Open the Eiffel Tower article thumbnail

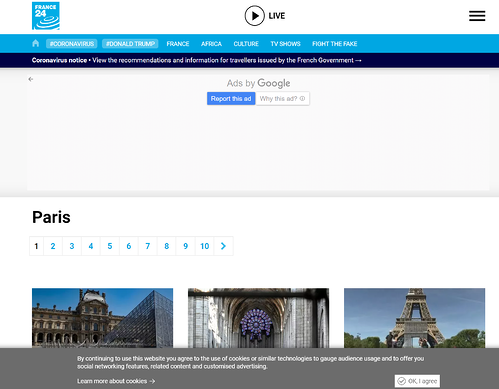pyautogui.click(x=414, y=318)
